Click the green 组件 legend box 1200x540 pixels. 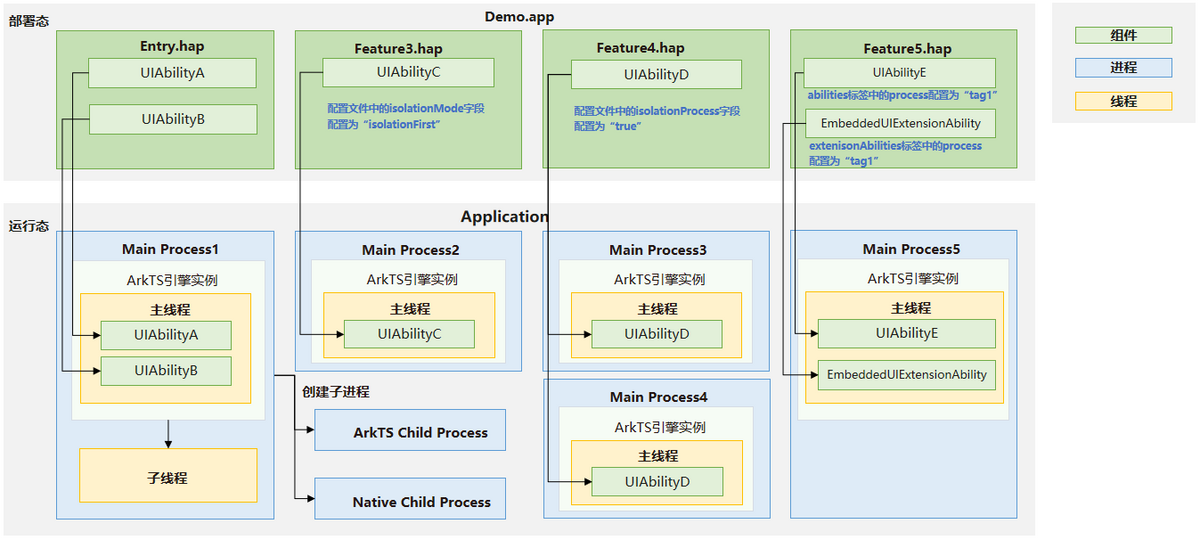point(1123,35)
